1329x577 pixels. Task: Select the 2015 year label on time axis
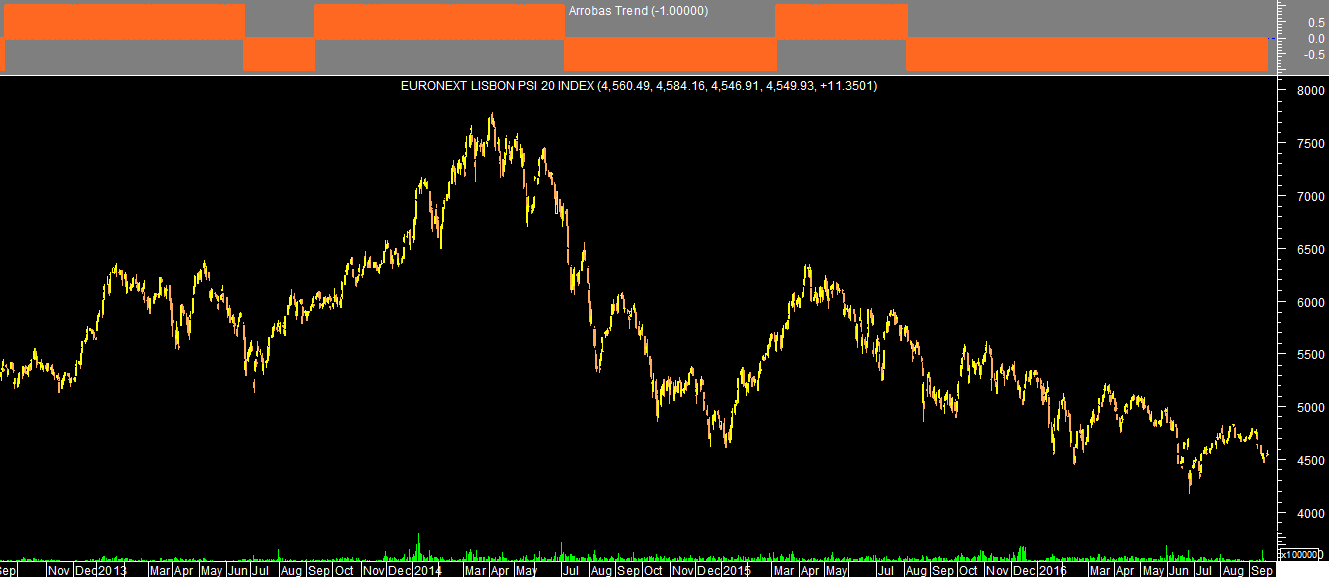click(x=736, y=570)
